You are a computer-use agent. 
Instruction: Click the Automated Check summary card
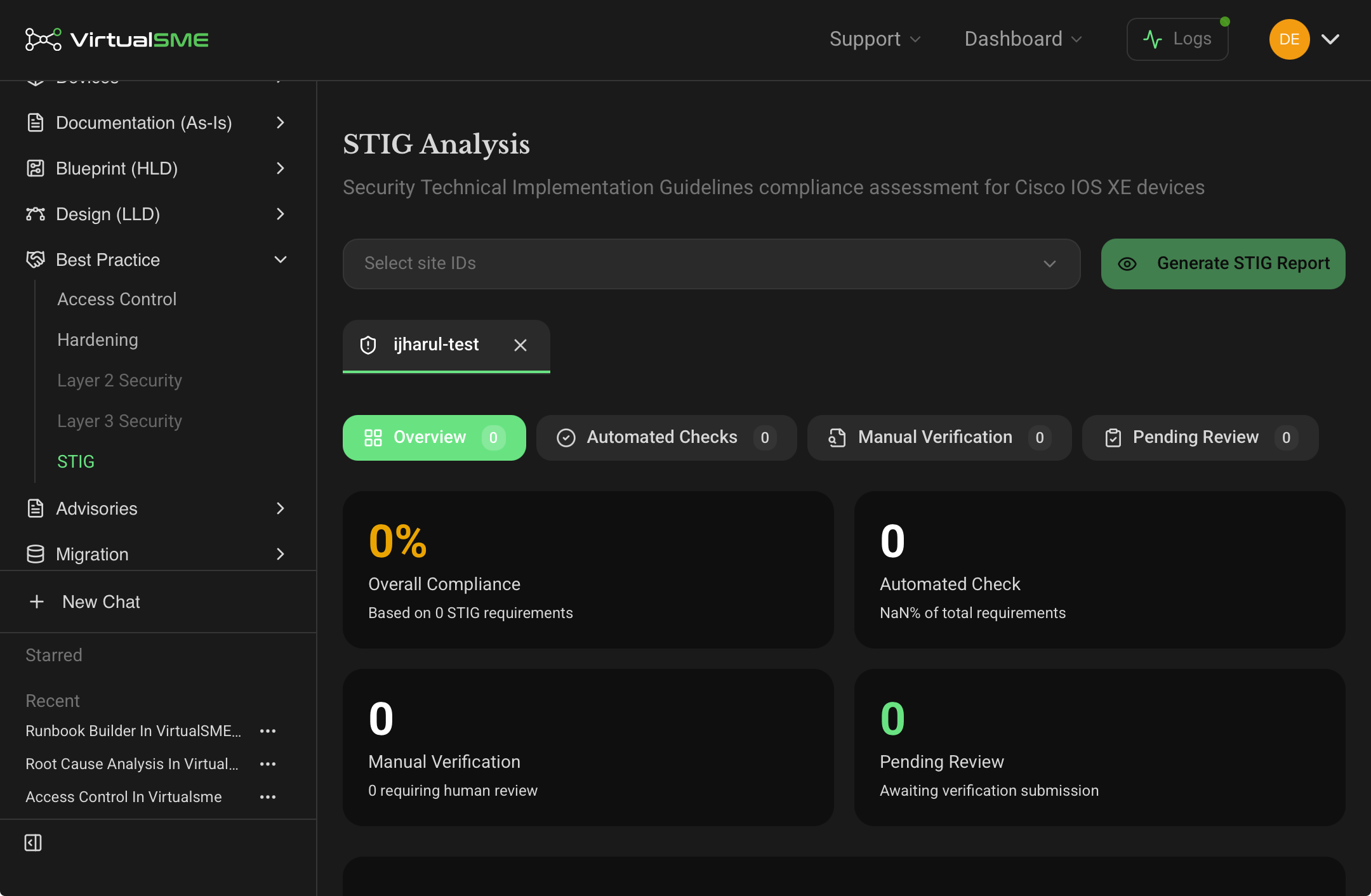pos(1100,570)
